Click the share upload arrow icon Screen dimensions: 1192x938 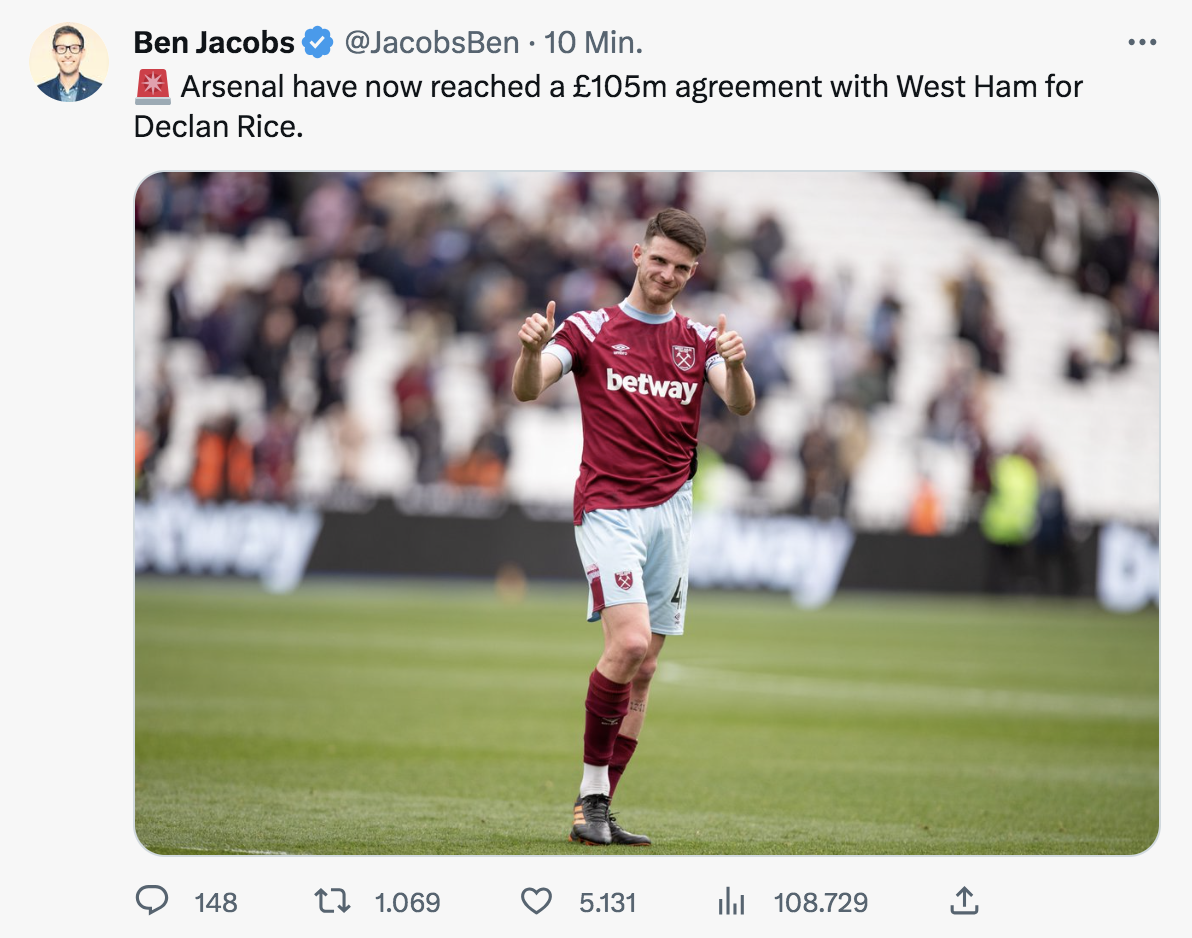click(962, 902)
